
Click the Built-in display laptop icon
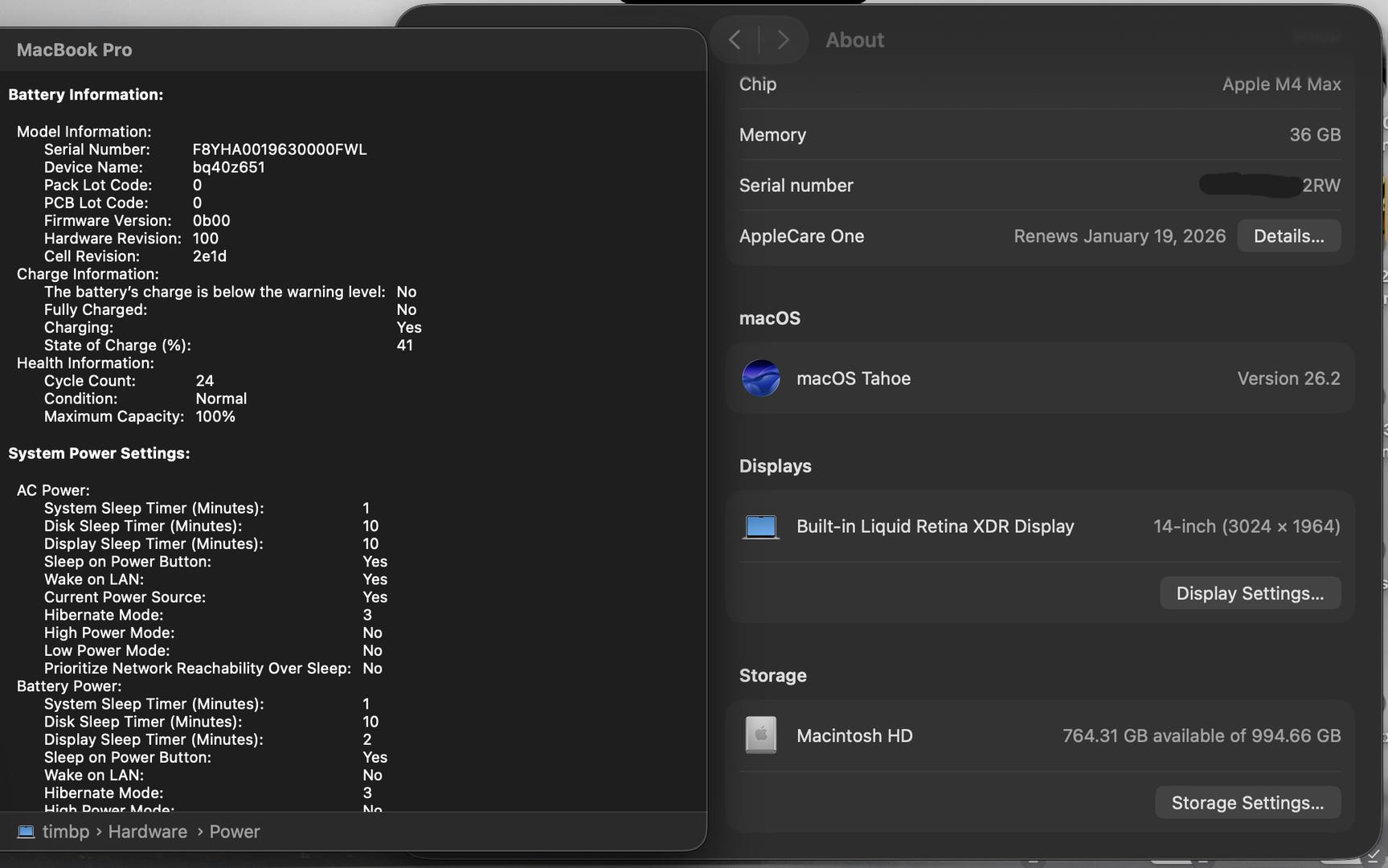click(760, 527)
